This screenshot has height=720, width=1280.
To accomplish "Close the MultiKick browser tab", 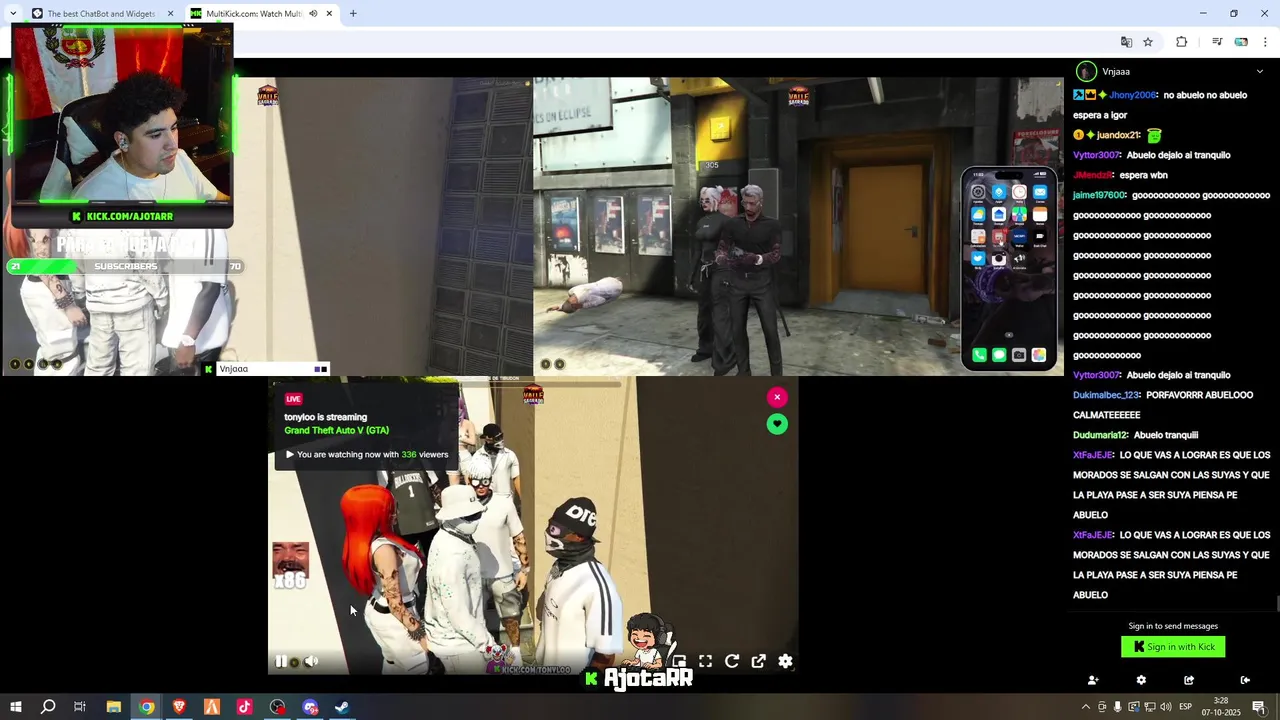I will (329, 14).
